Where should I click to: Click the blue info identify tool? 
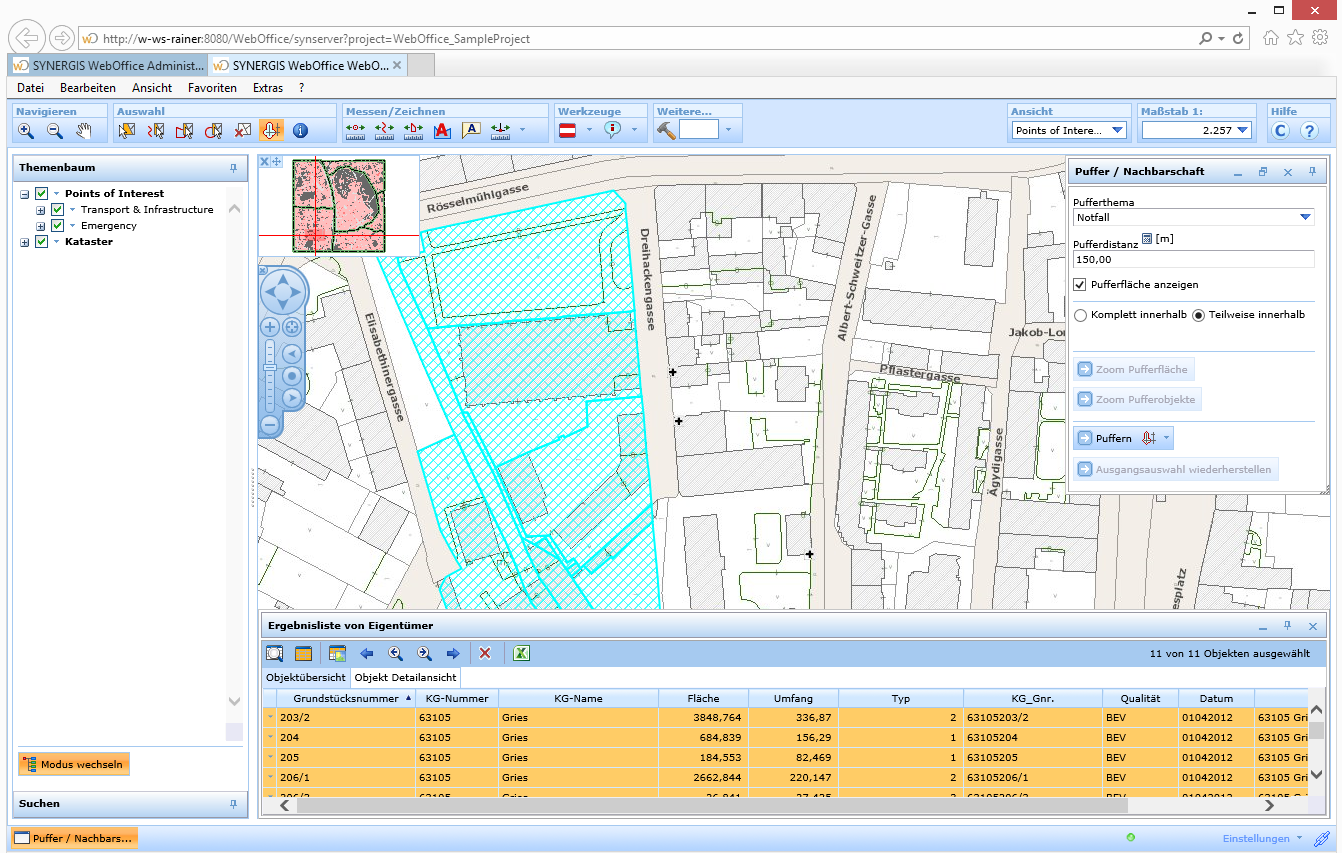tap(300, 131)
